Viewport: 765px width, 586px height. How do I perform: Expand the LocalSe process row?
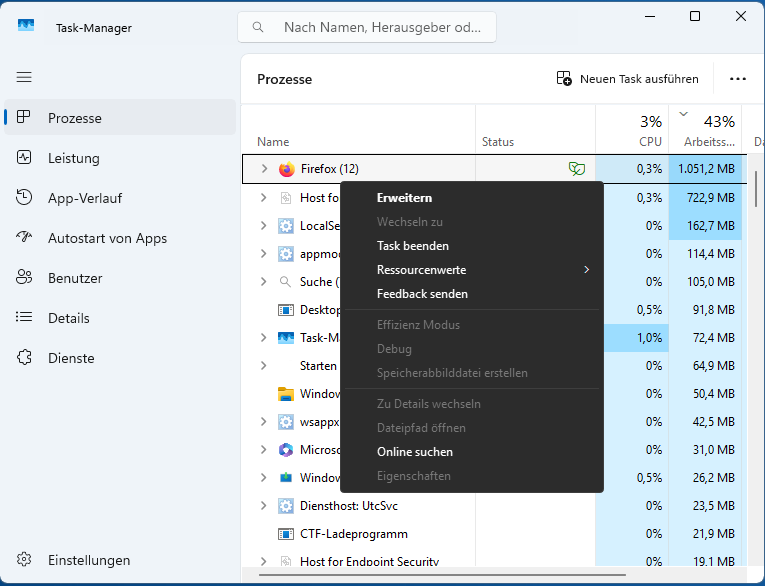pos(263,226)
